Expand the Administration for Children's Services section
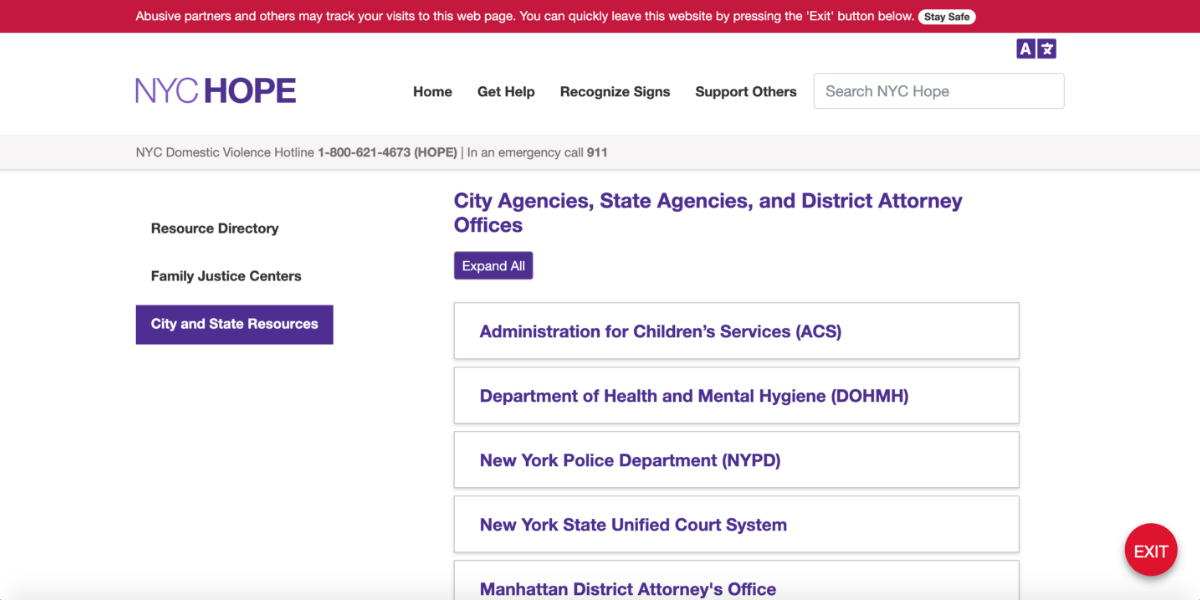Viewport: 1200px width, 600px height. coord(736,331)
